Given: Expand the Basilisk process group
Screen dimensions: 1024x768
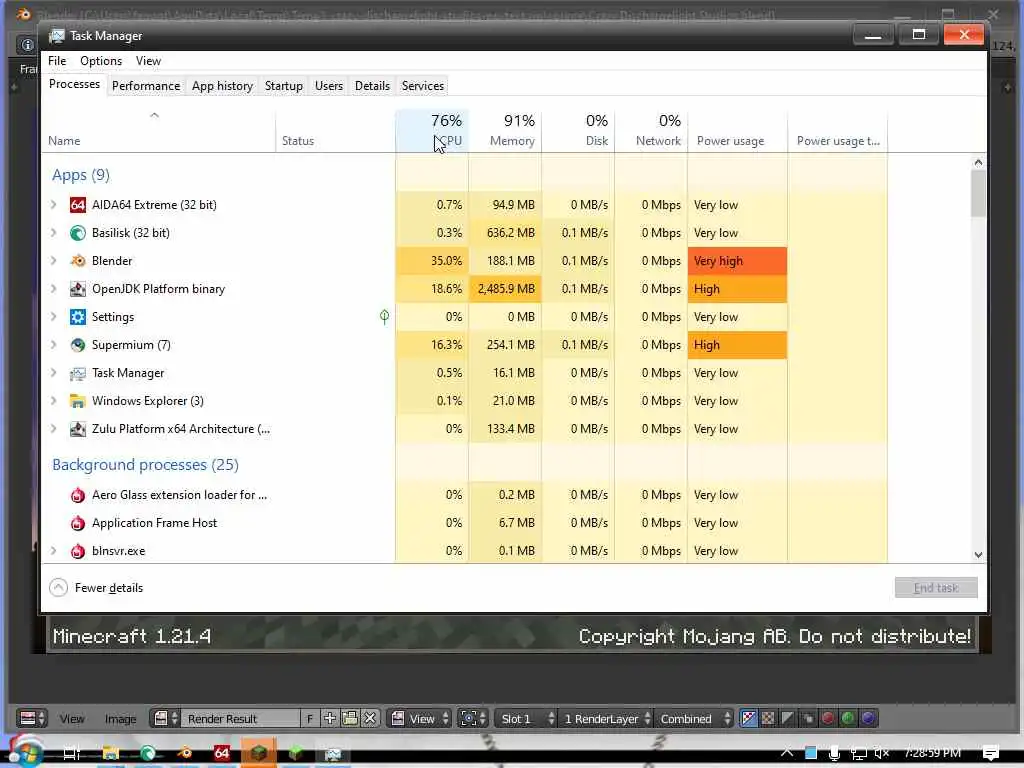Looking at the screenshot, I should point(54,233).
